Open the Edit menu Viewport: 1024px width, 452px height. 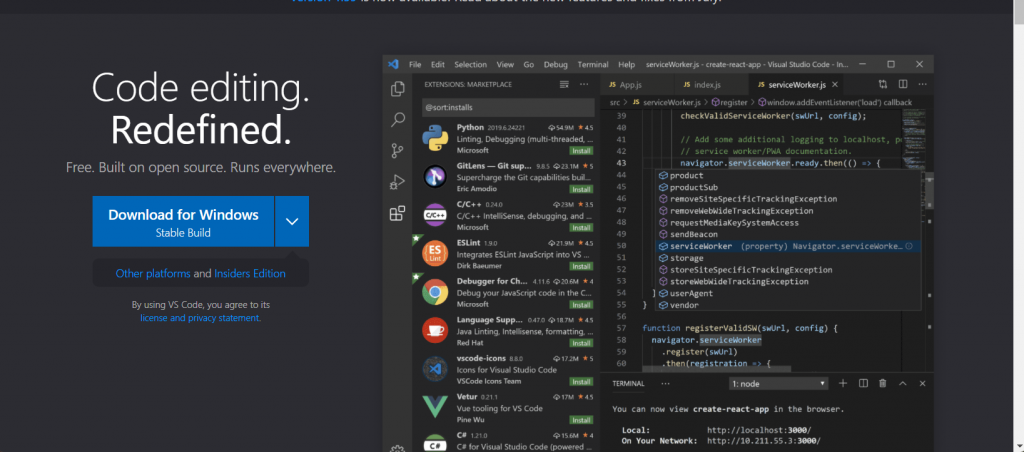tap(438, 65)
